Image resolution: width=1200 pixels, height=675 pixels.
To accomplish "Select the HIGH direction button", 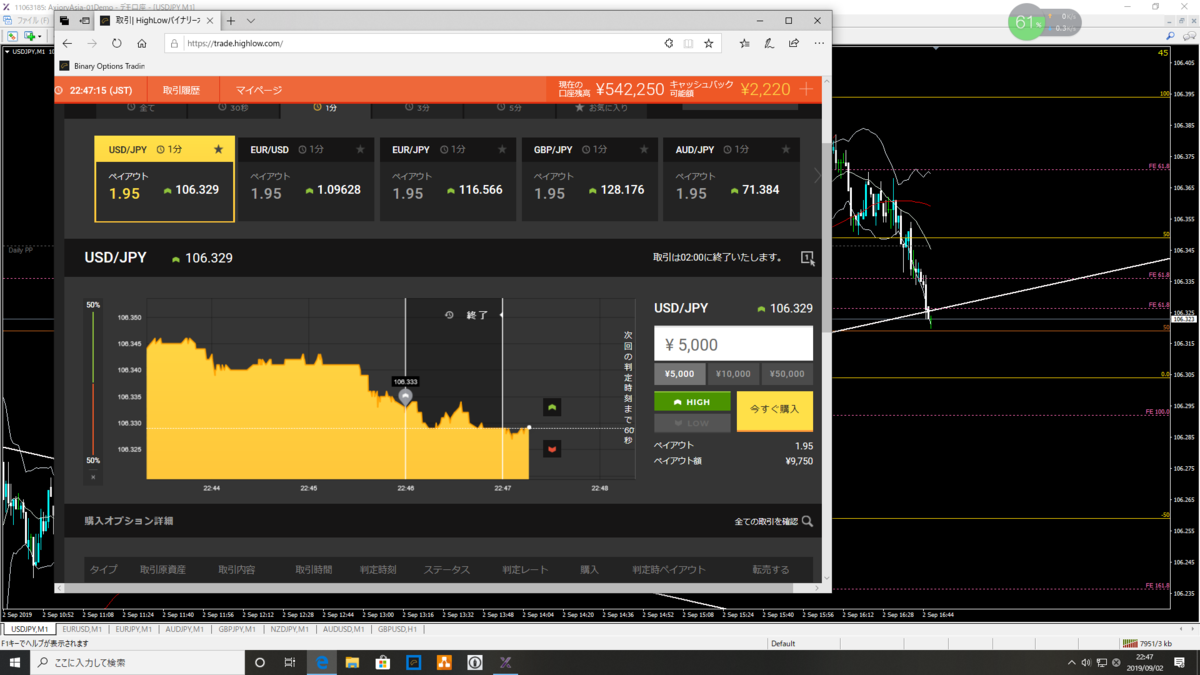I will 692,402.
